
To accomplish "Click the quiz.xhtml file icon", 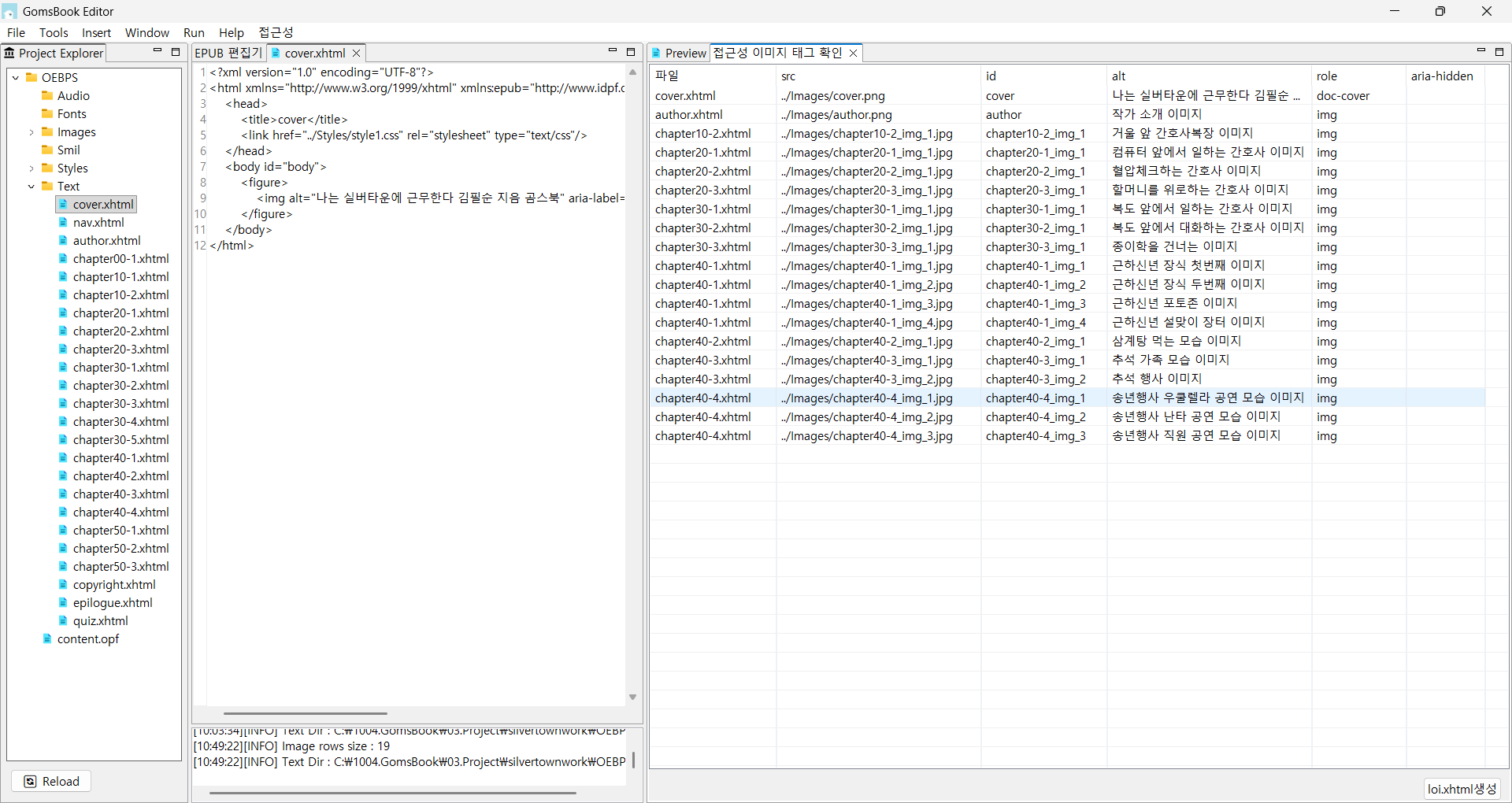I will [63, 620].
